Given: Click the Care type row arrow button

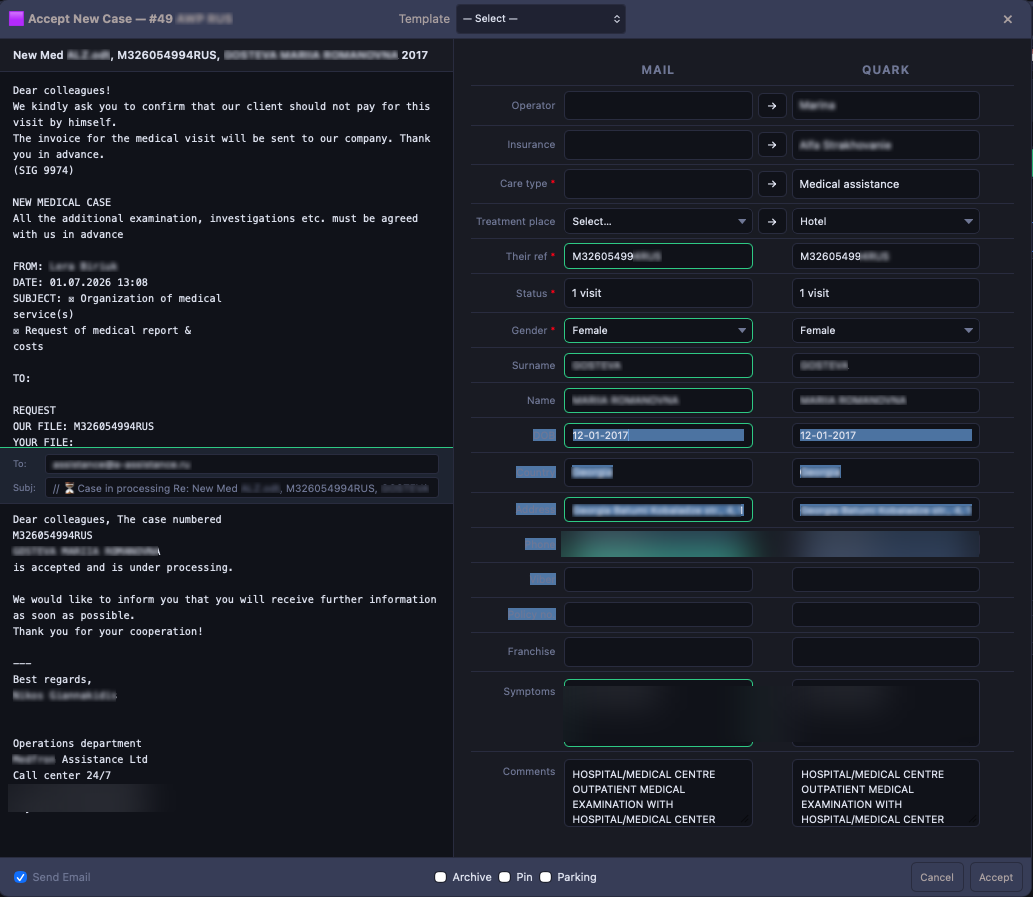Looking at the screenshot, I should coord(771,184).
